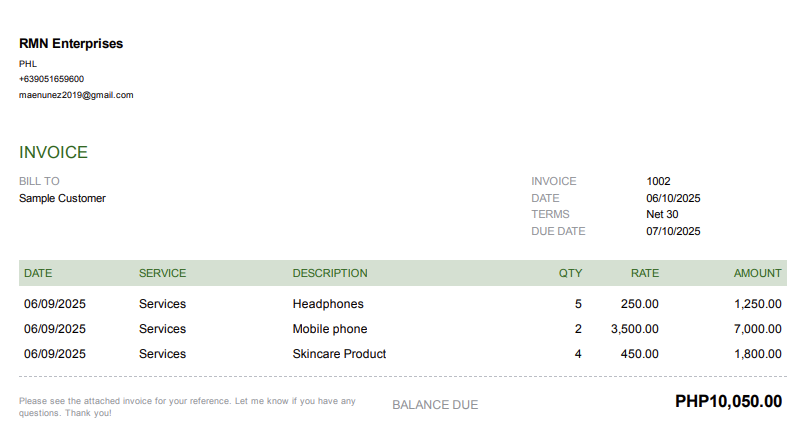Click the PHP10,050.00 balance total

click(728, 402)
